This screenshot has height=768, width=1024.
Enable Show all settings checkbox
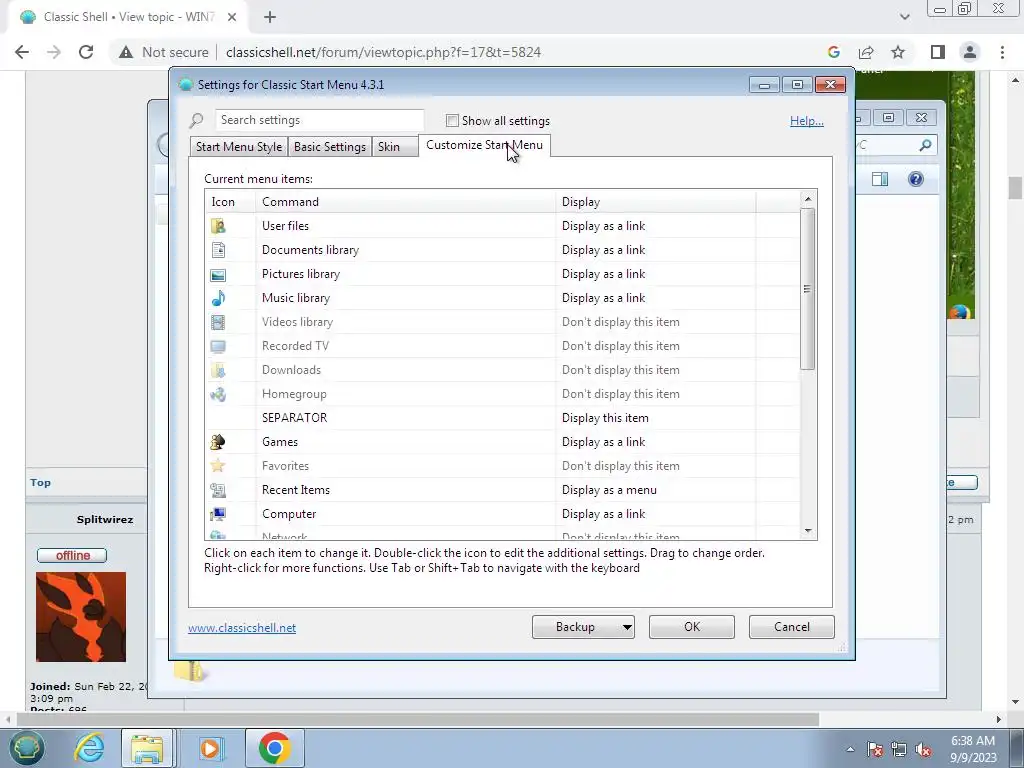(452, 121)
